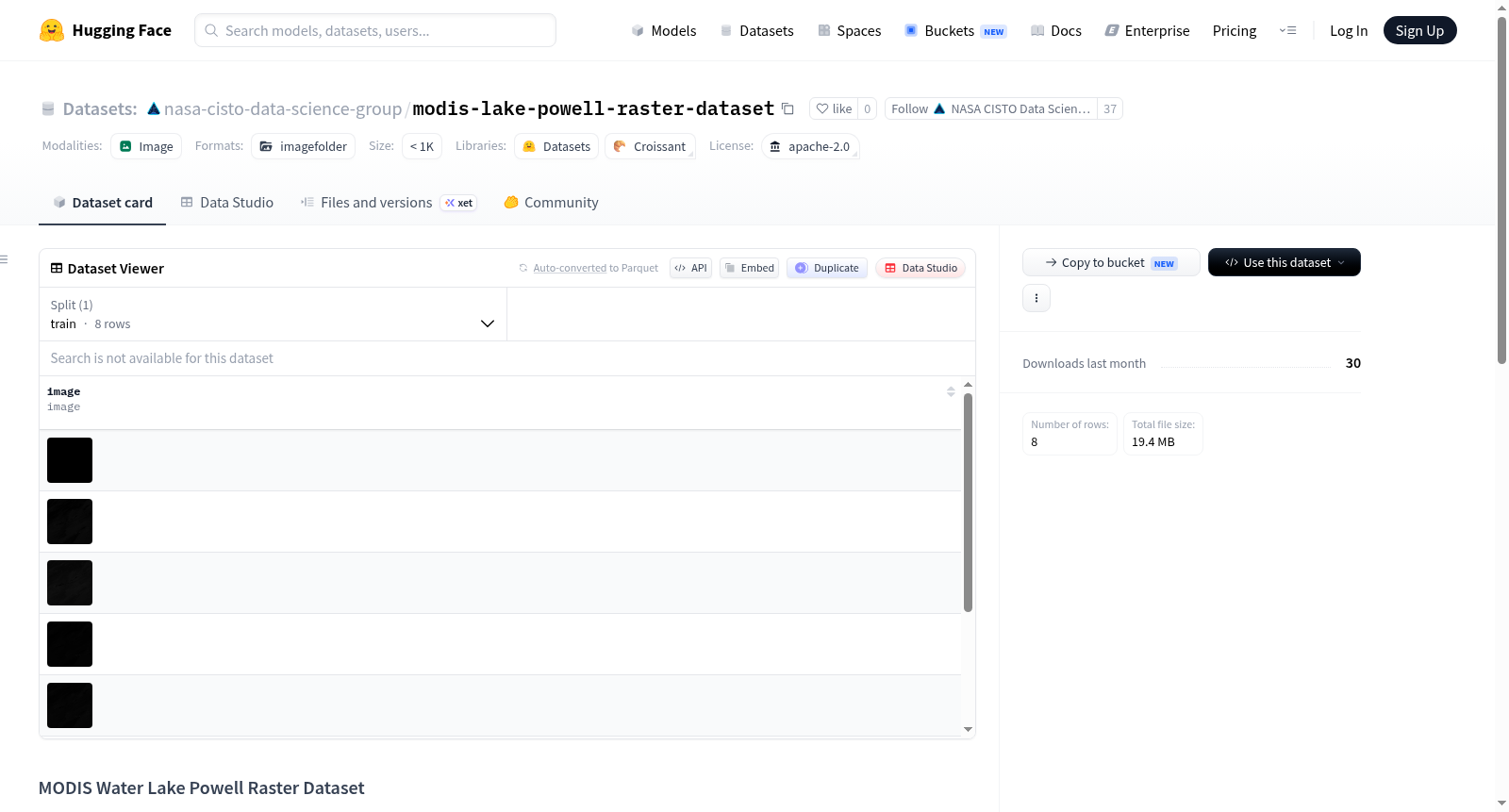The image size is (1509, 812).
Task: Click the Hugging Face logo
Action: pyautogui.click(x=106, y=30)
